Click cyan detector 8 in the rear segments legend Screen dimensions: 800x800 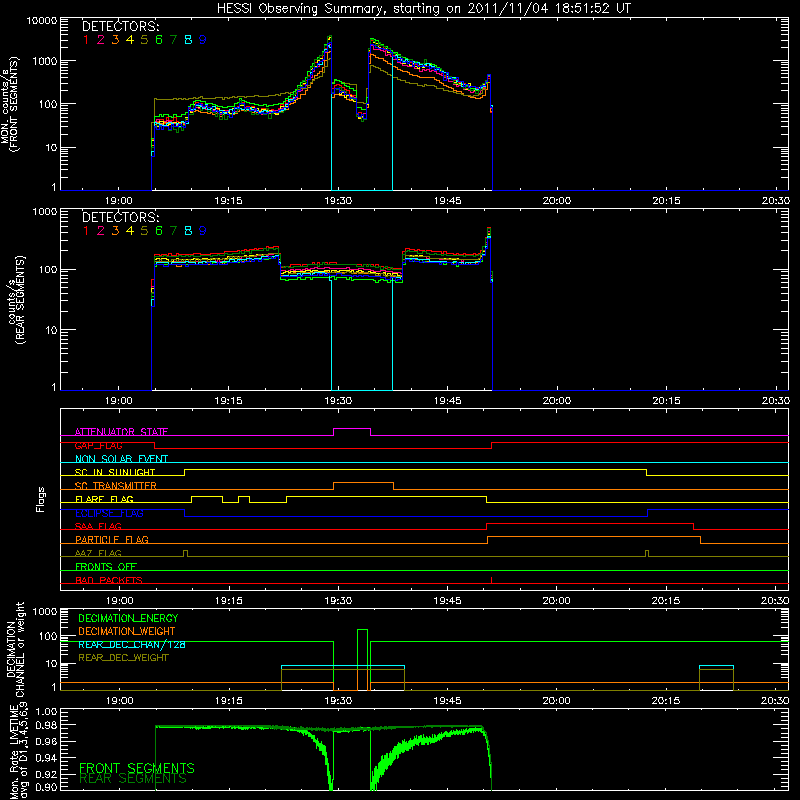tap(188, 231)
